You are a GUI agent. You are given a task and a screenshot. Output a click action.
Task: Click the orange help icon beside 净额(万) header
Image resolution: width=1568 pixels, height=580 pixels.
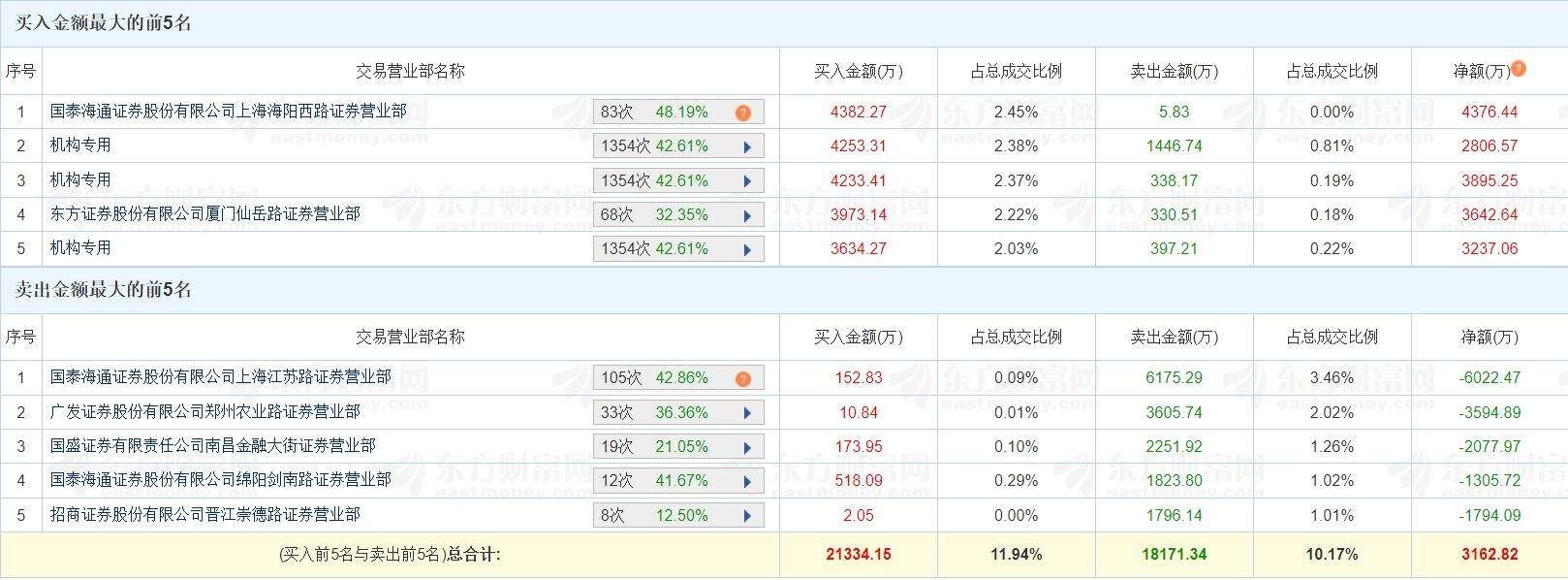pyautogui.click(x=1519, y=69)
